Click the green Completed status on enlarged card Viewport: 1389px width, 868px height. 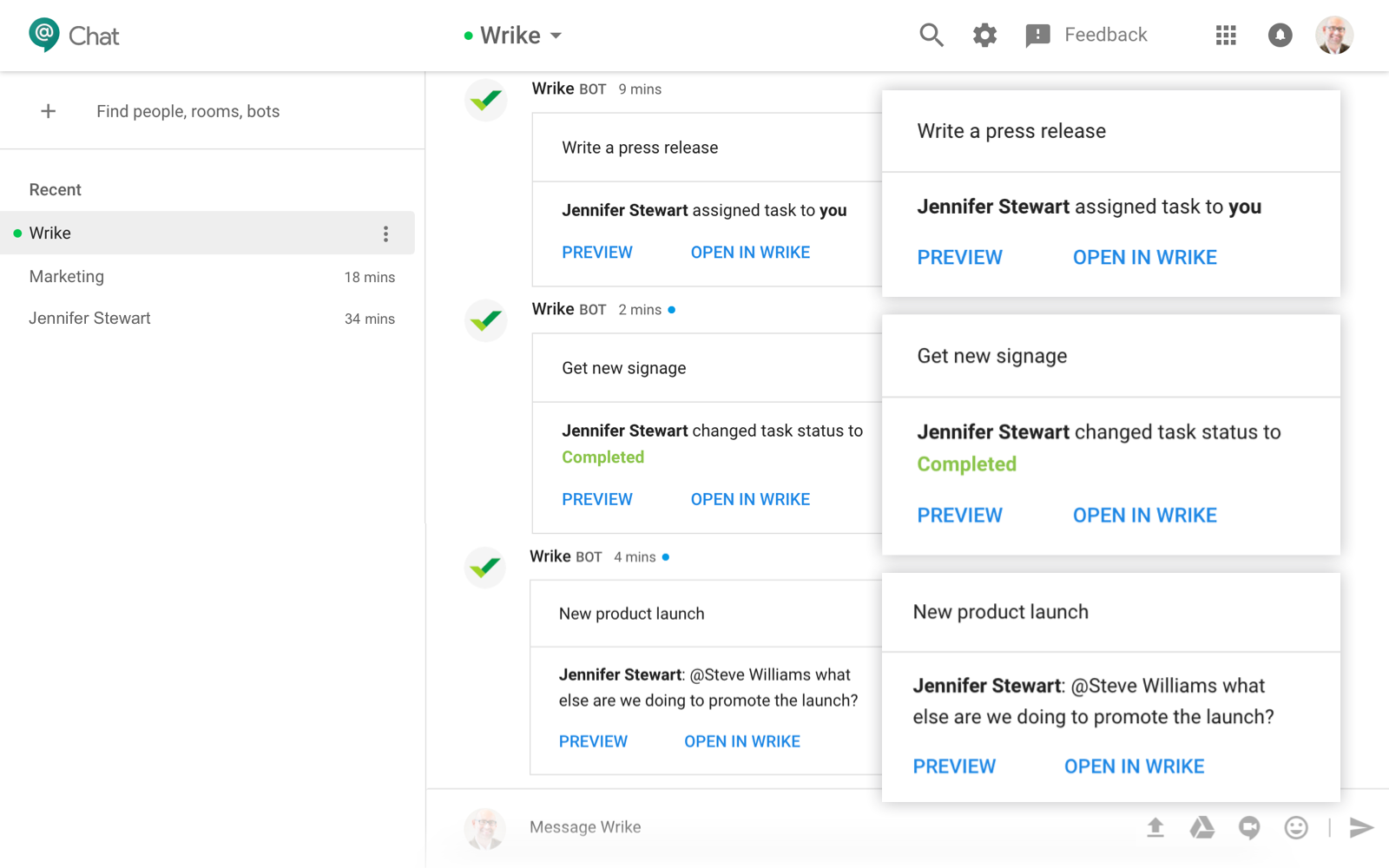pyautogui.click(x=967, y=464)
